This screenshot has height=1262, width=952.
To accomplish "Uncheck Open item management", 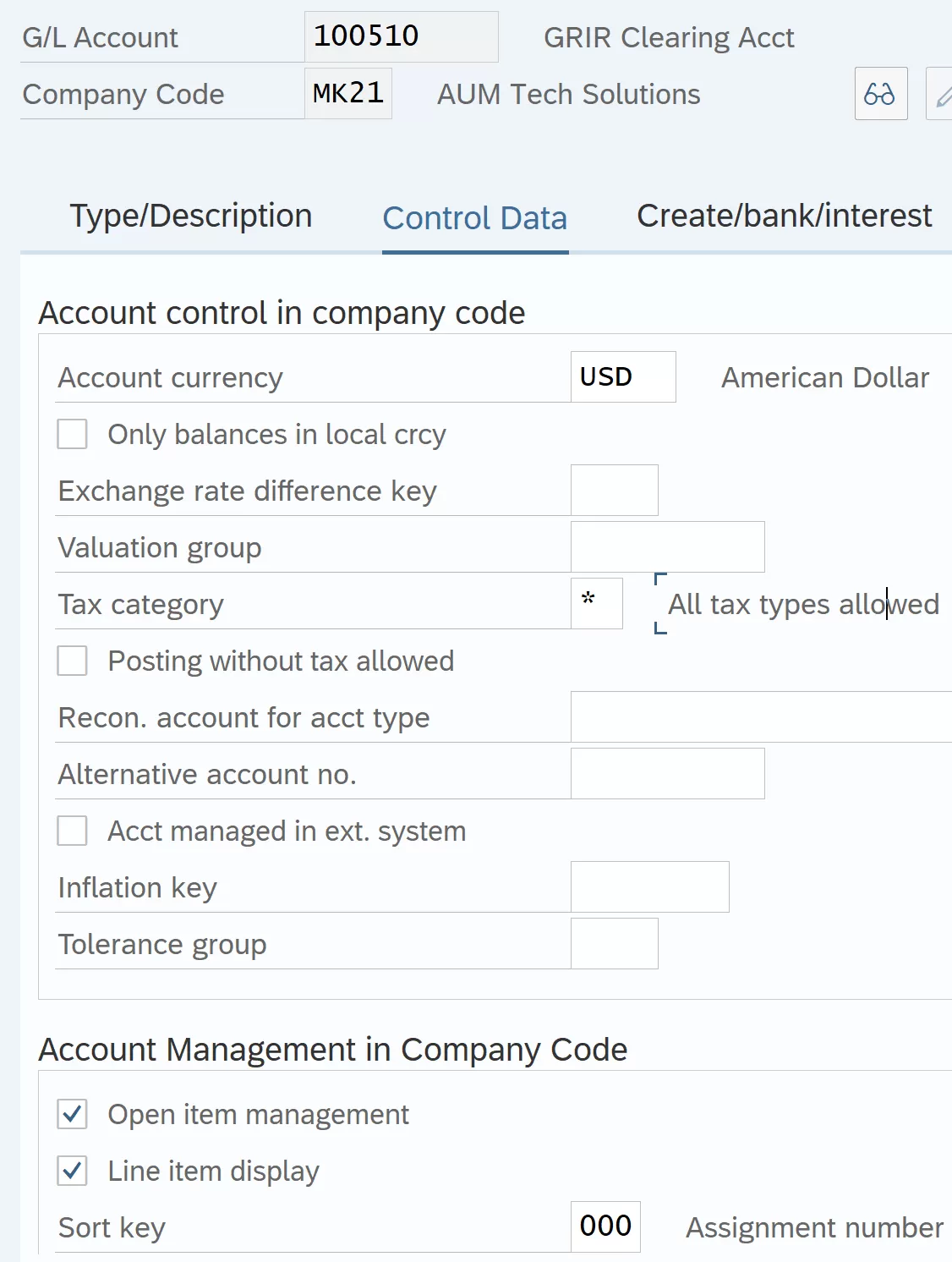I will [72, 1114].
